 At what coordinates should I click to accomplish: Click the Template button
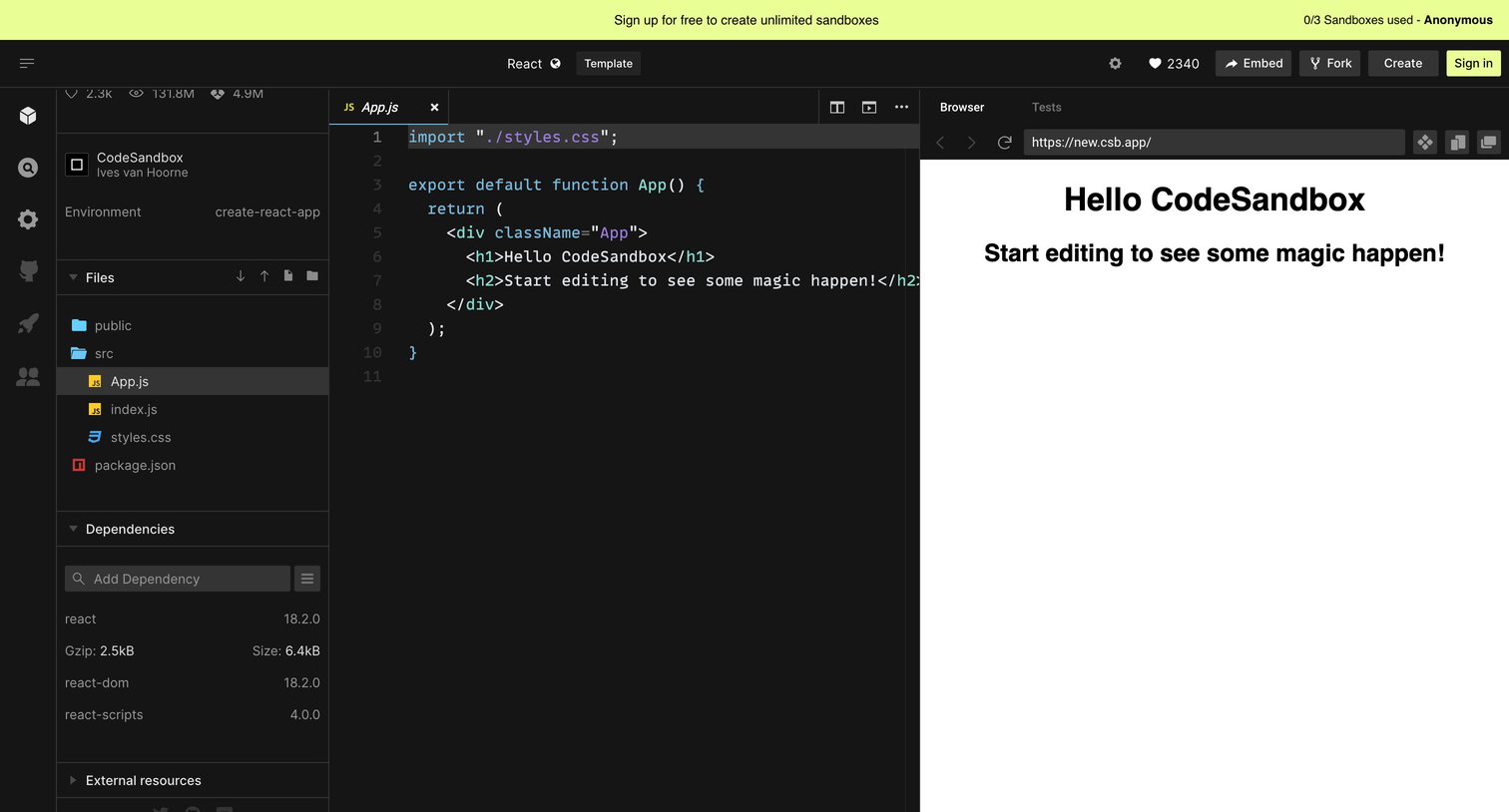pos(609,63)
